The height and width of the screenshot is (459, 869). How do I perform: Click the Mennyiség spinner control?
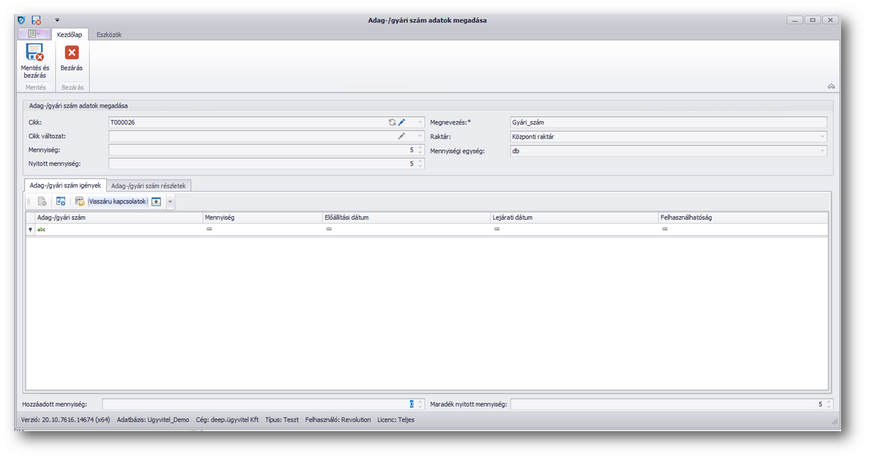point(420,150)
